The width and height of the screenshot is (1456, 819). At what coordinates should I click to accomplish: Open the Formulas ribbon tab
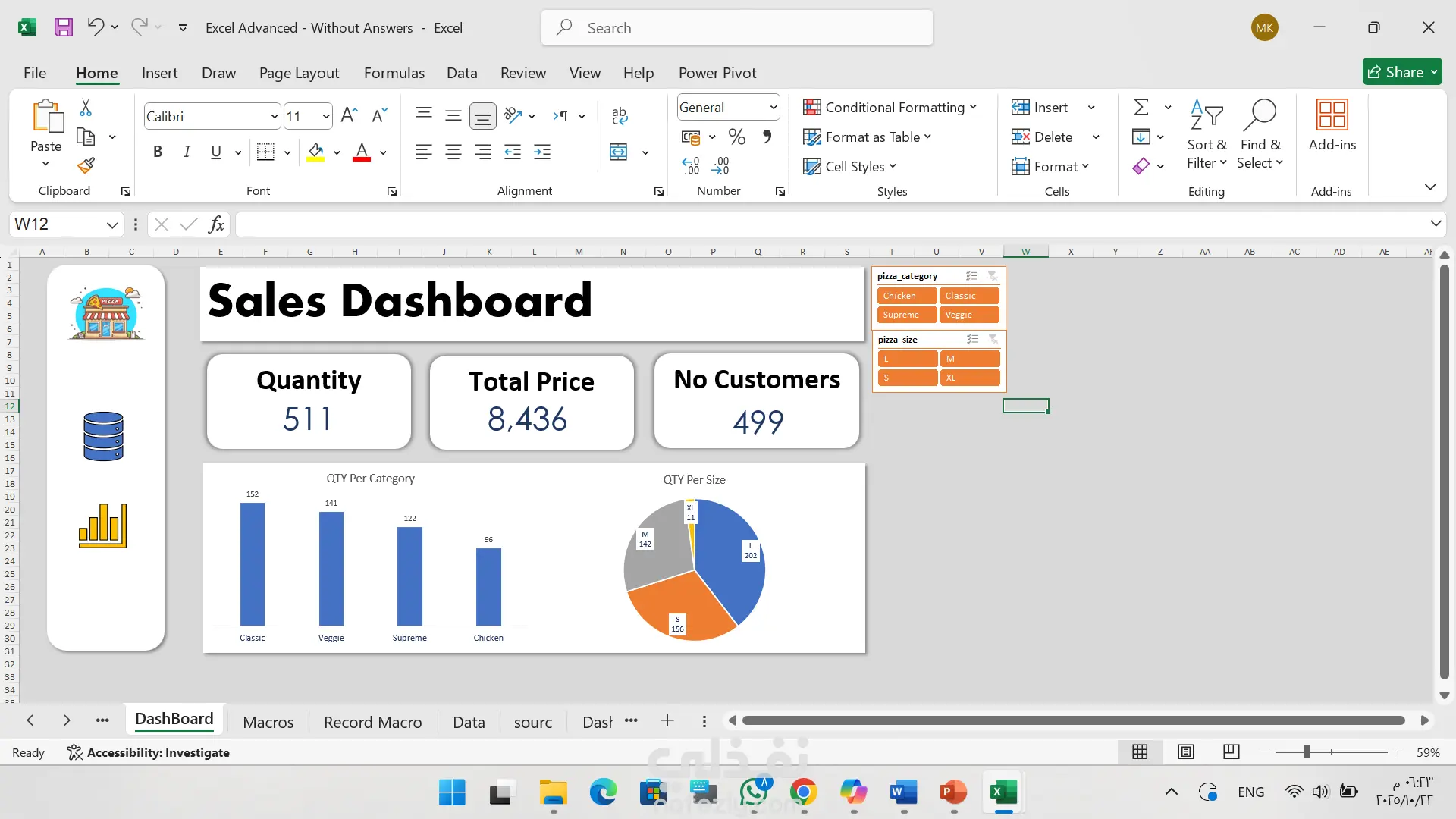click(394, 73)
